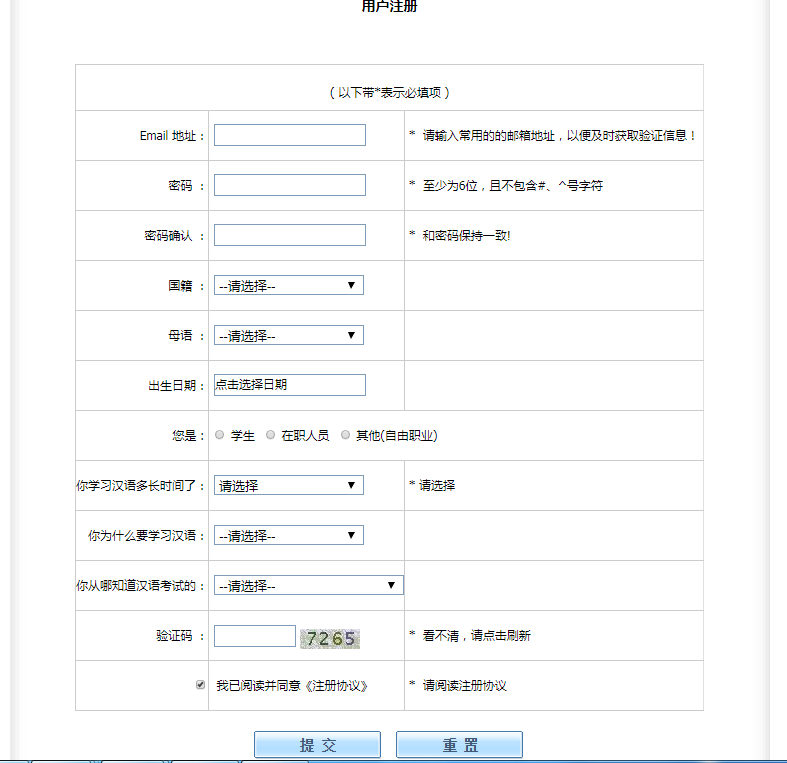Viewport: 787px width, 763px height.
Task: Toggle the 我已阅读并同意 agreement checkbox
Action: tap(201, 685)
